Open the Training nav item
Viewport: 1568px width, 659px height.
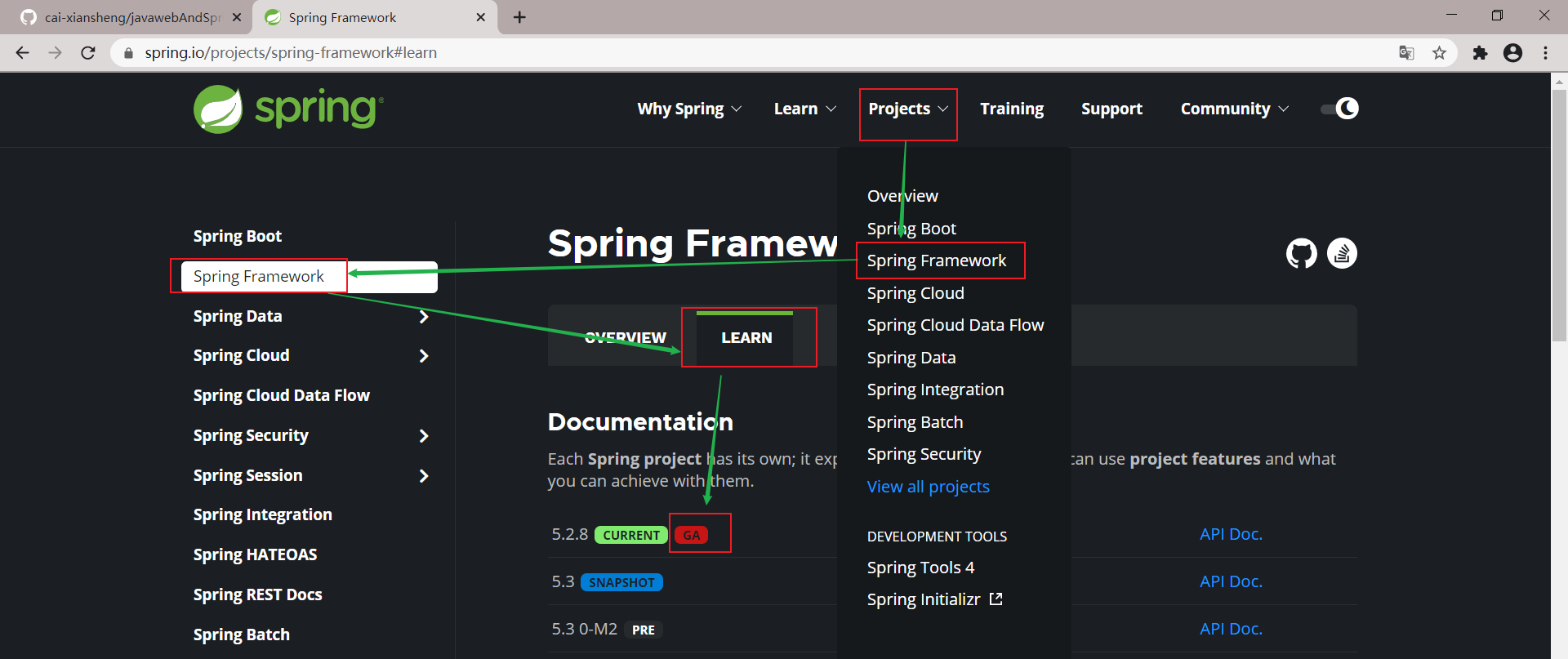pyautogui.click(x=1012, y=109)
